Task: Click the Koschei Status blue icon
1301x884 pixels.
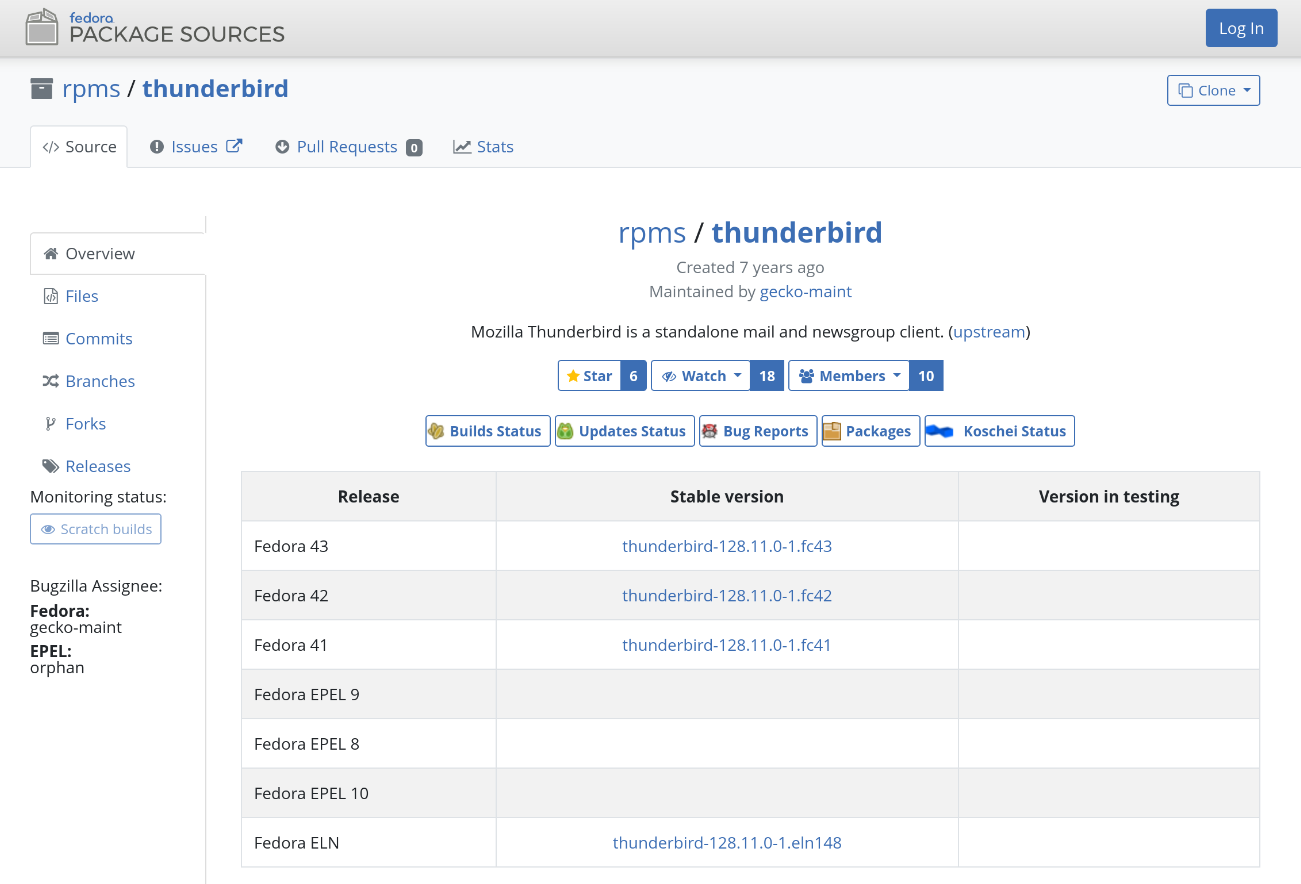Action: (939, 431)
